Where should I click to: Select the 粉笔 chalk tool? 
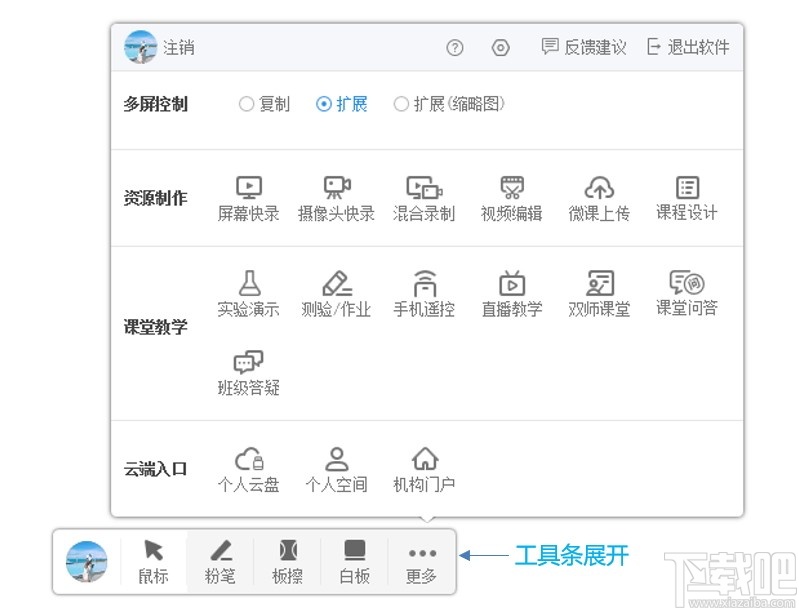[x=220, y=562]
